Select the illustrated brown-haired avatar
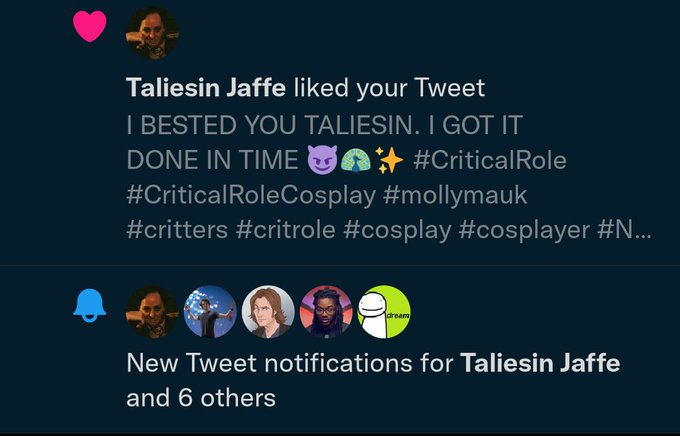 pos(268,312)
